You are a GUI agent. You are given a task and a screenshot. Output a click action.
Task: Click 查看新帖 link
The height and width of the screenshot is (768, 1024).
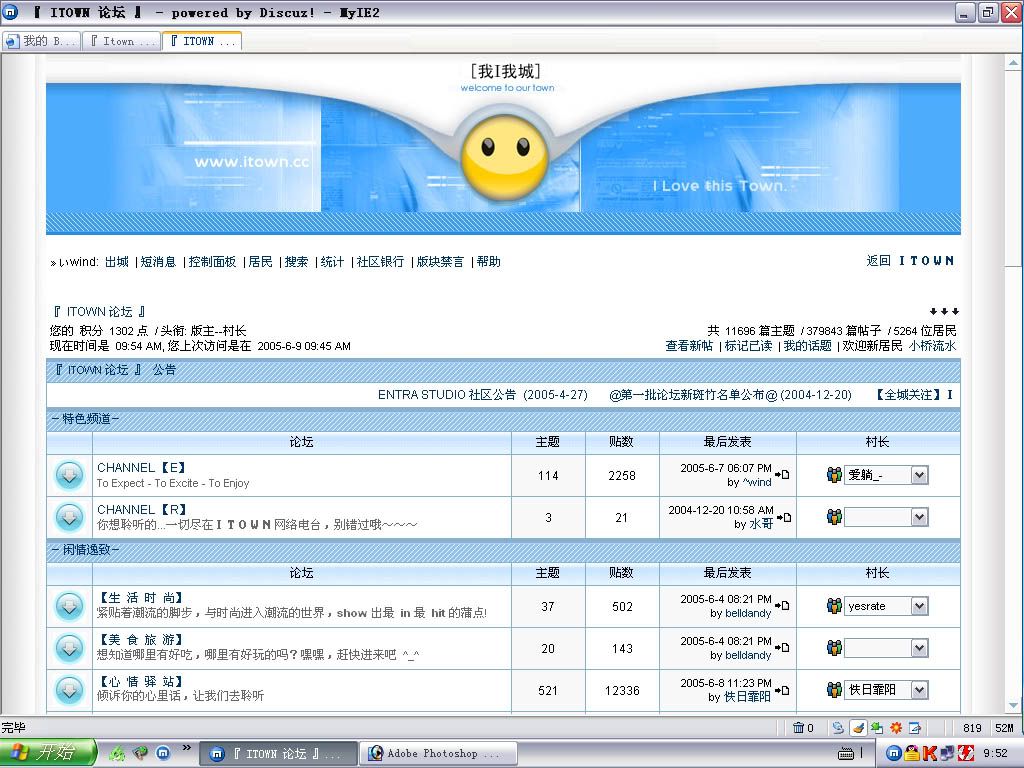689,346
